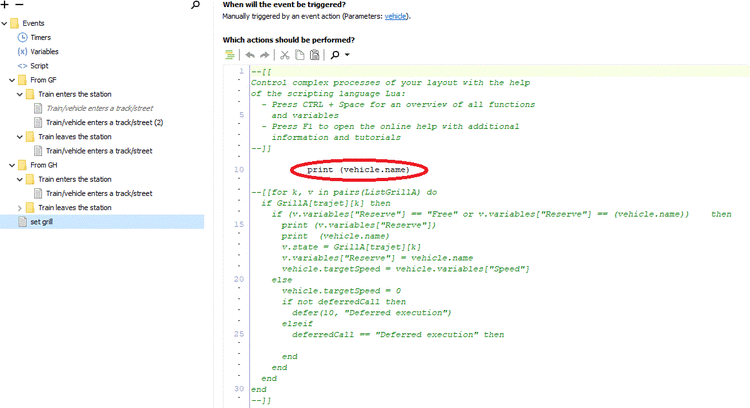Open the vehicle parameter link

click(396, 16)
